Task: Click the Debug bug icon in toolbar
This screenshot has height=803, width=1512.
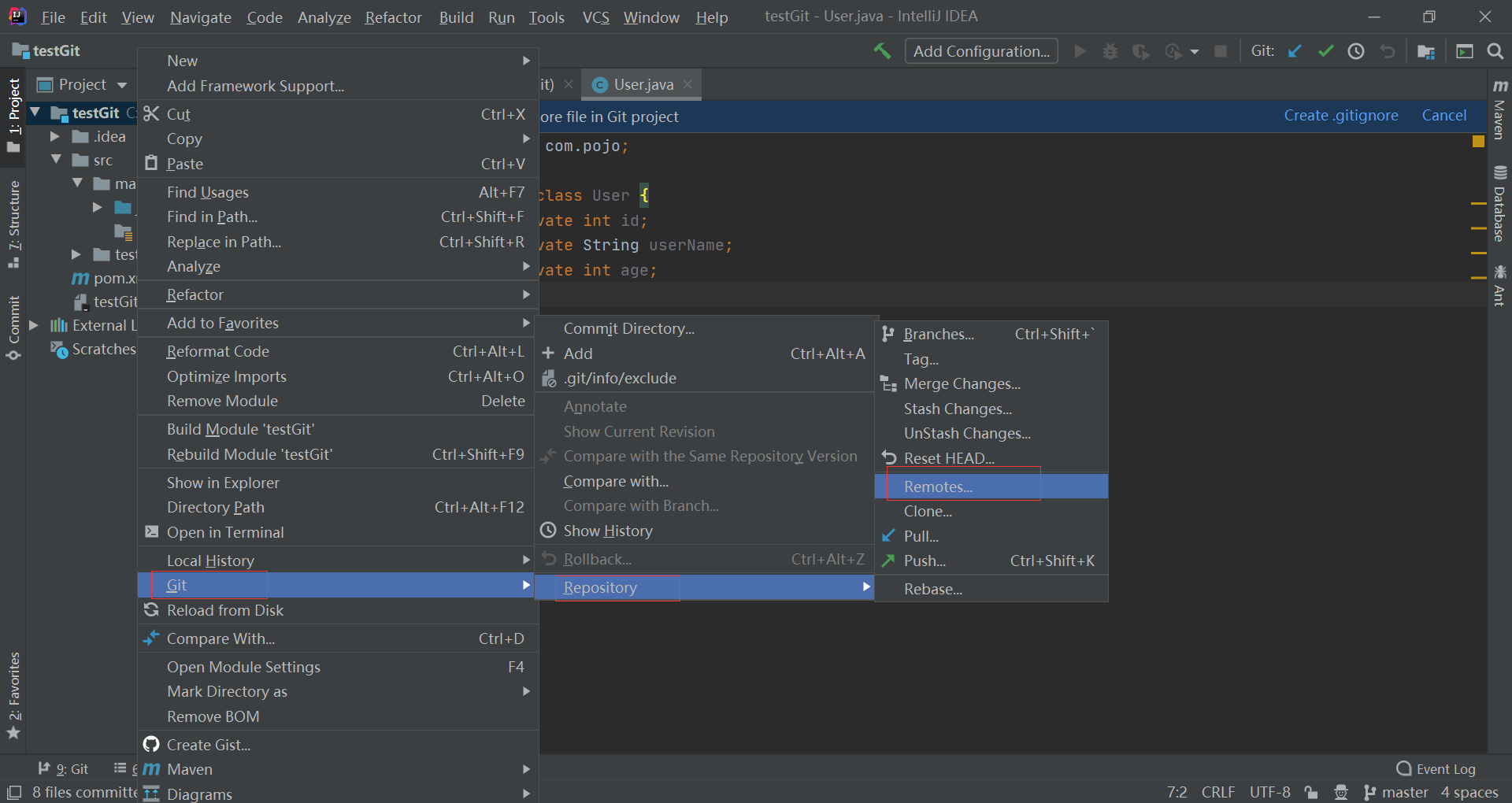Action: [x=1110, y=51]
